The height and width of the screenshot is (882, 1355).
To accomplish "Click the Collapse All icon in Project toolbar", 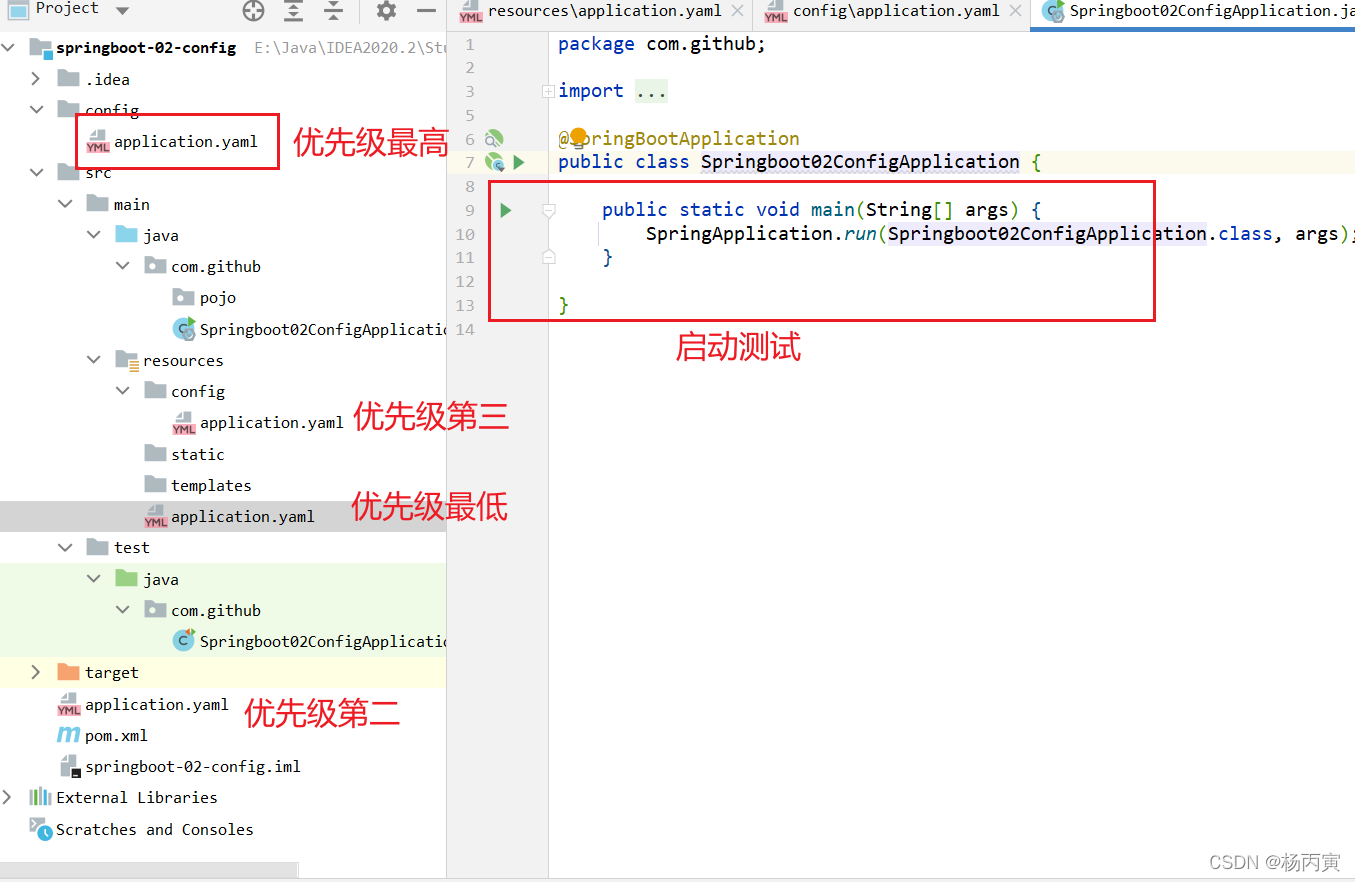I will click(332, 11).
